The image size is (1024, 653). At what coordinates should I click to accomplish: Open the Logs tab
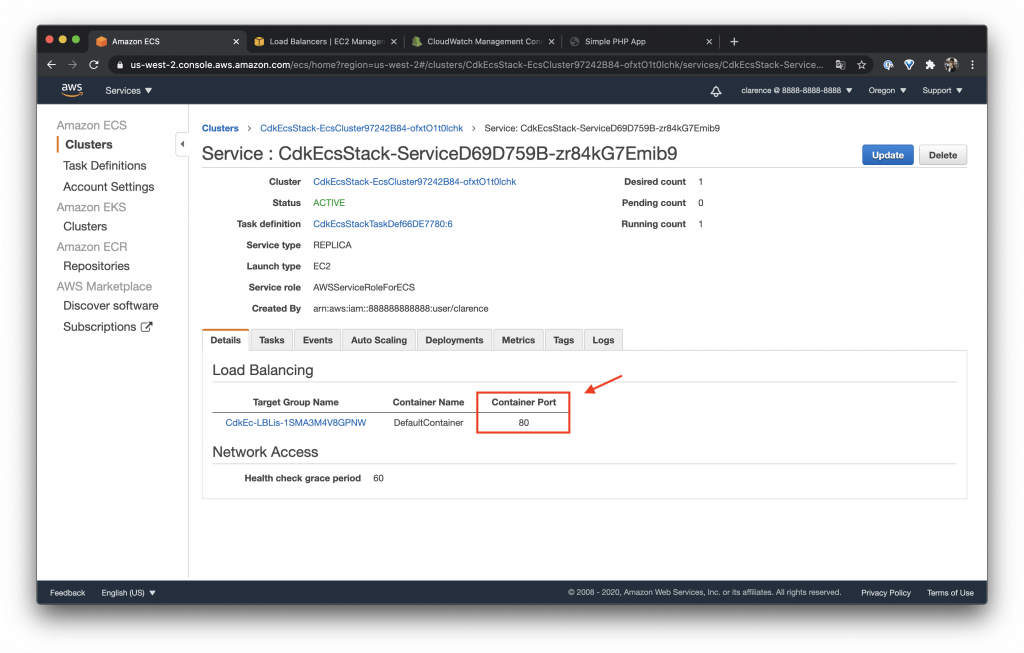click(603, 340)
